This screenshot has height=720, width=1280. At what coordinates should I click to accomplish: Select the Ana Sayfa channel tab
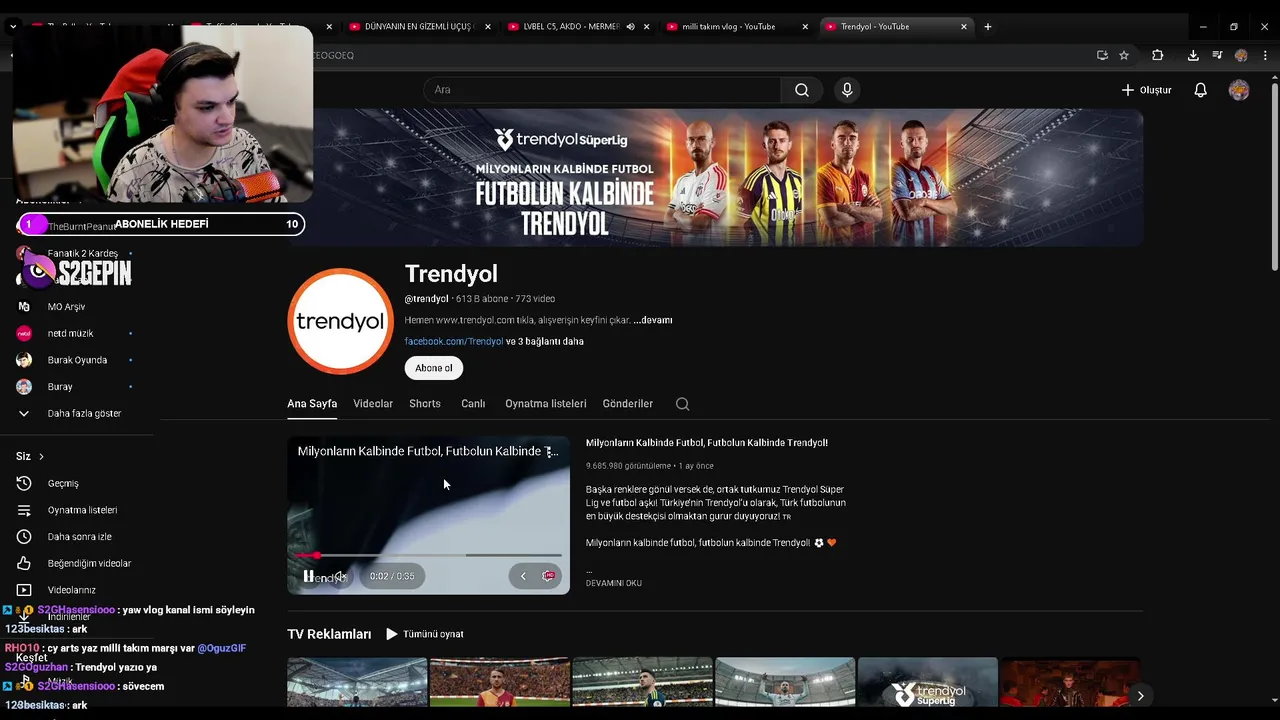(312, 404)
